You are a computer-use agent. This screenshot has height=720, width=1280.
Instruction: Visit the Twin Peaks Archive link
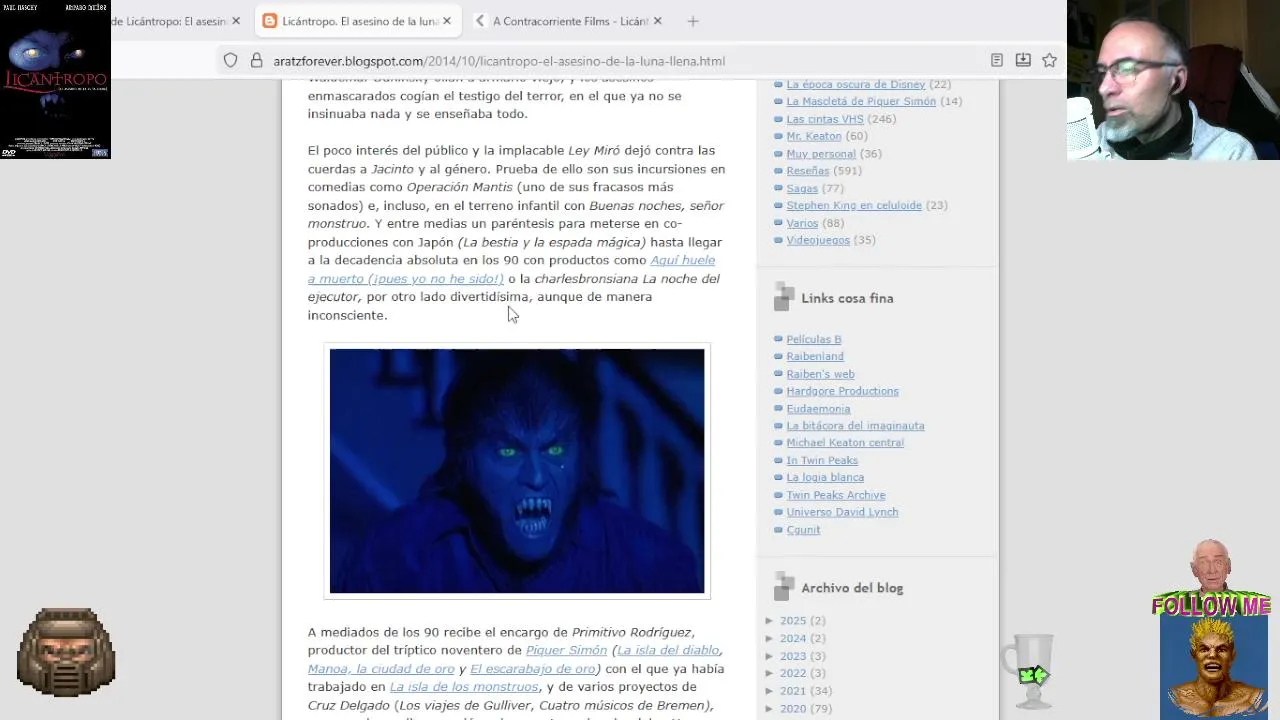pyautogui.click(x=836, y=495)
